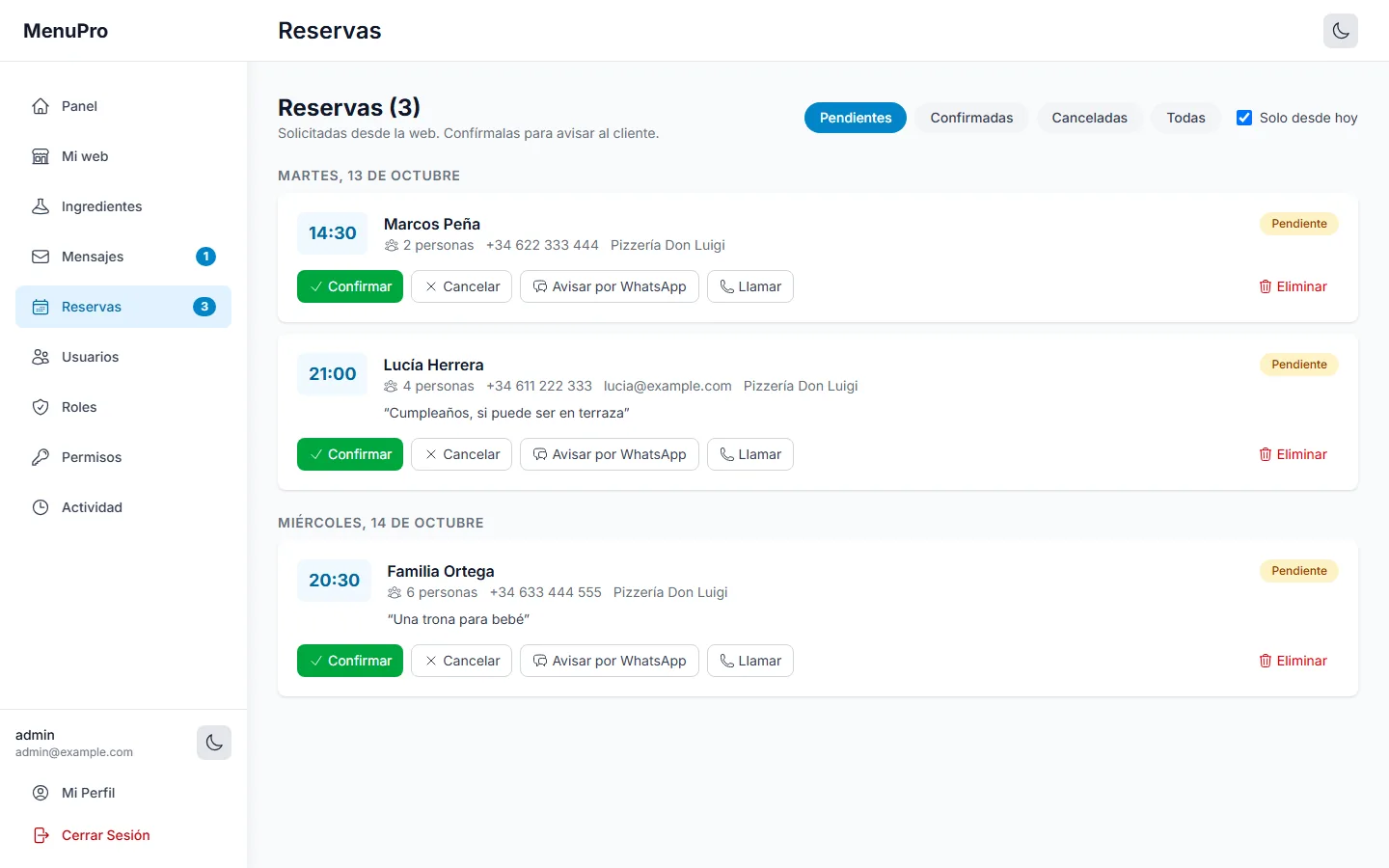The height and width of the screenshot is (868, 1389).
Task: Delete Lucía Herrera's reservation
Action: pos(1293,454)
